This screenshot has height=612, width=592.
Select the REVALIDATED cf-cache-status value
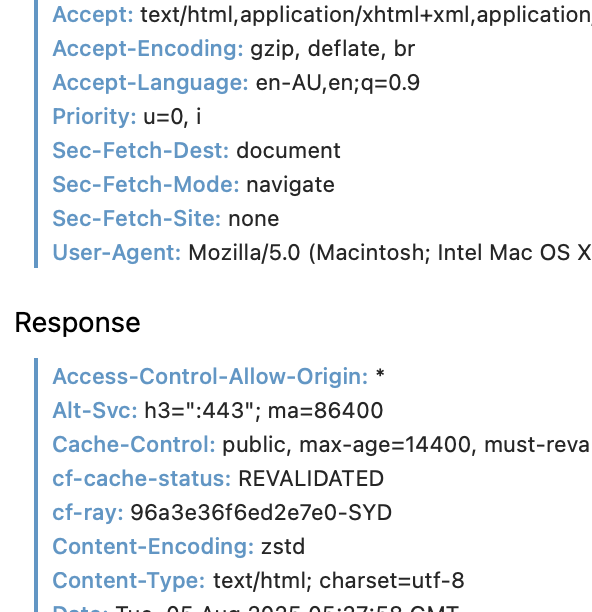(311, 479)
